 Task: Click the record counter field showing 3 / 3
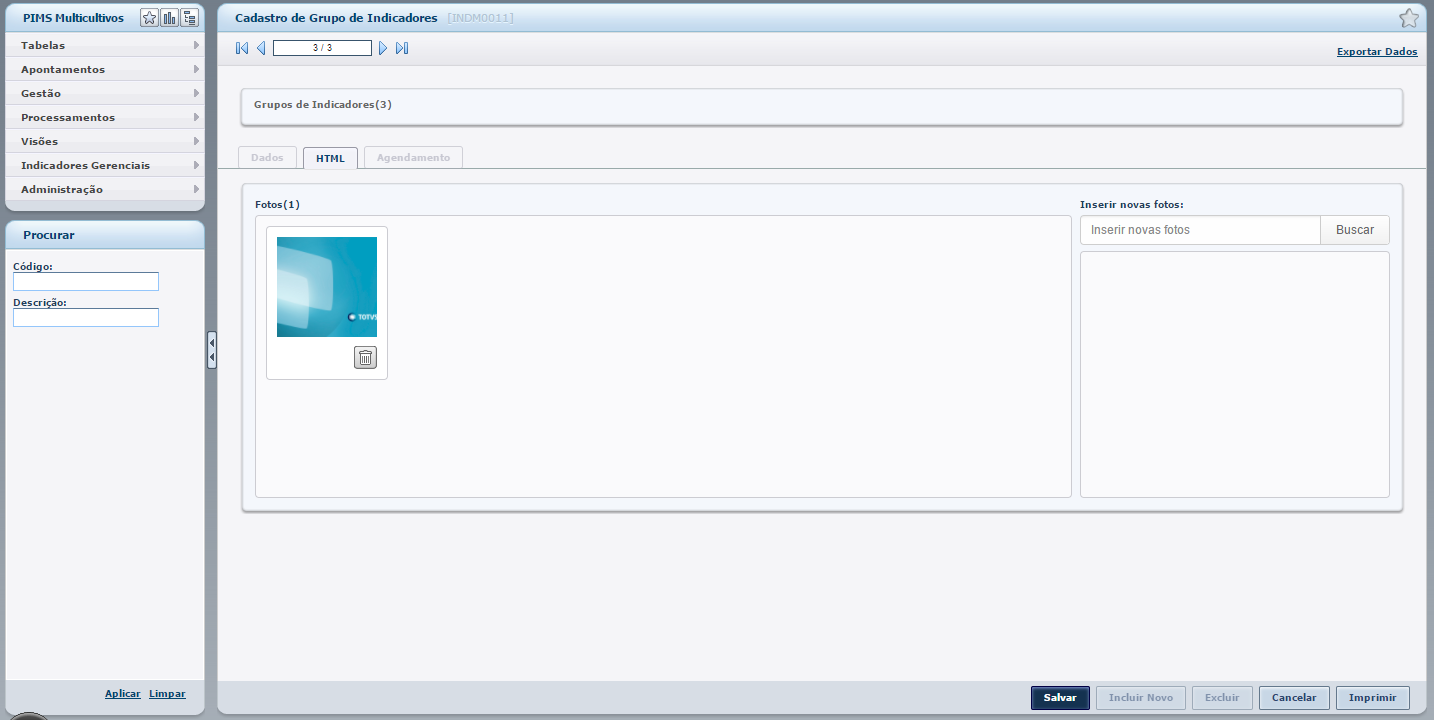[x=322, y=48]
